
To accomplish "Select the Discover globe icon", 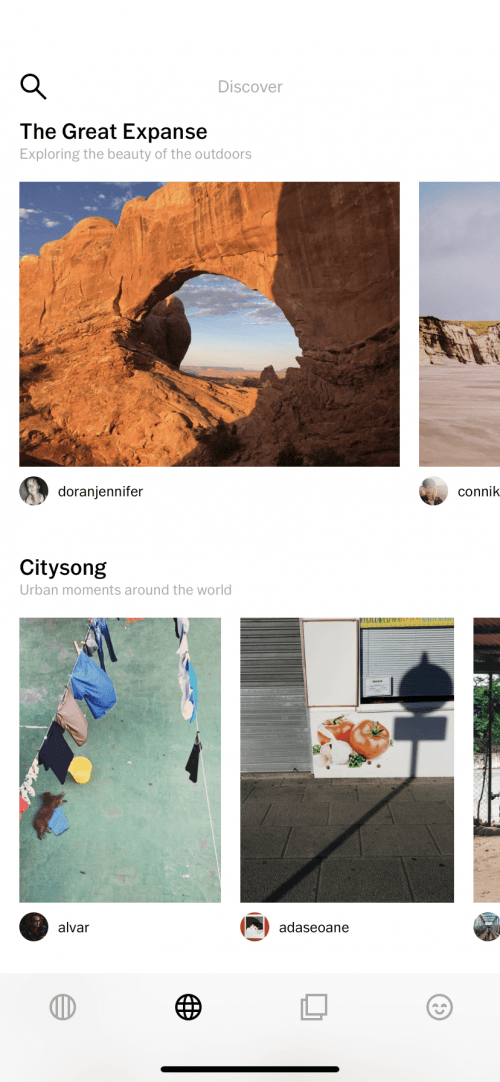I will click(188, 1007).
